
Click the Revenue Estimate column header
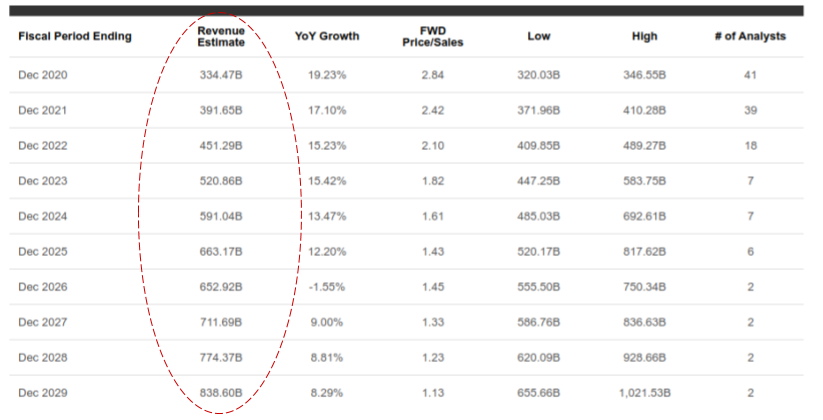(x=221, y=37)
